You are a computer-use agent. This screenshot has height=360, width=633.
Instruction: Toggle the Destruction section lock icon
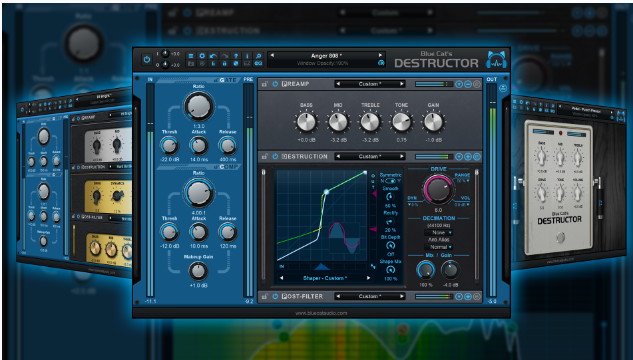264,156
